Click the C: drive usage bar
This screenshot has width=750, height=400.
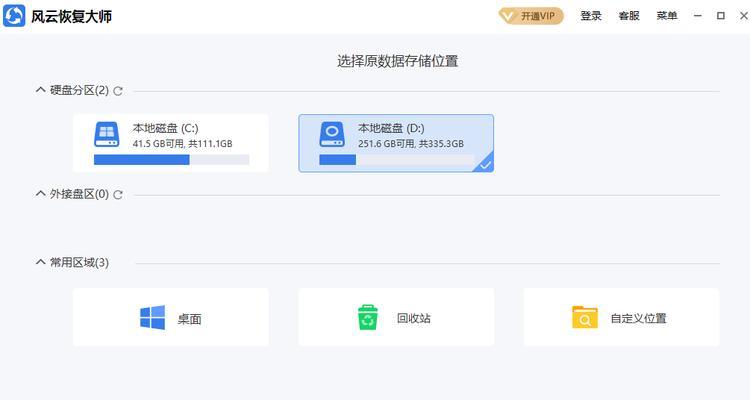point(172,160)
